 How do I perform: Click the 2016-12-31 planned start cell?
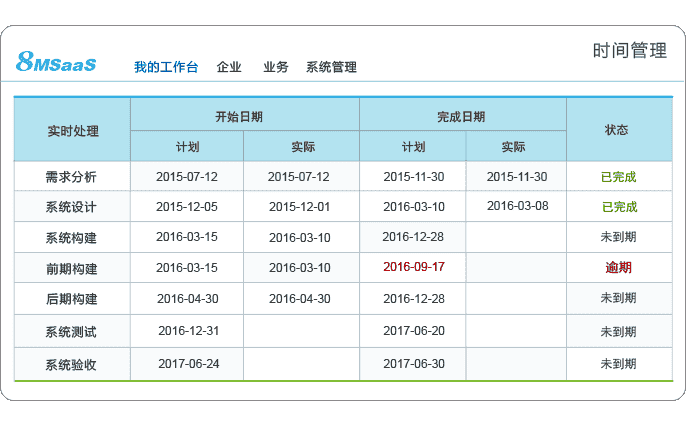[189, 331]
